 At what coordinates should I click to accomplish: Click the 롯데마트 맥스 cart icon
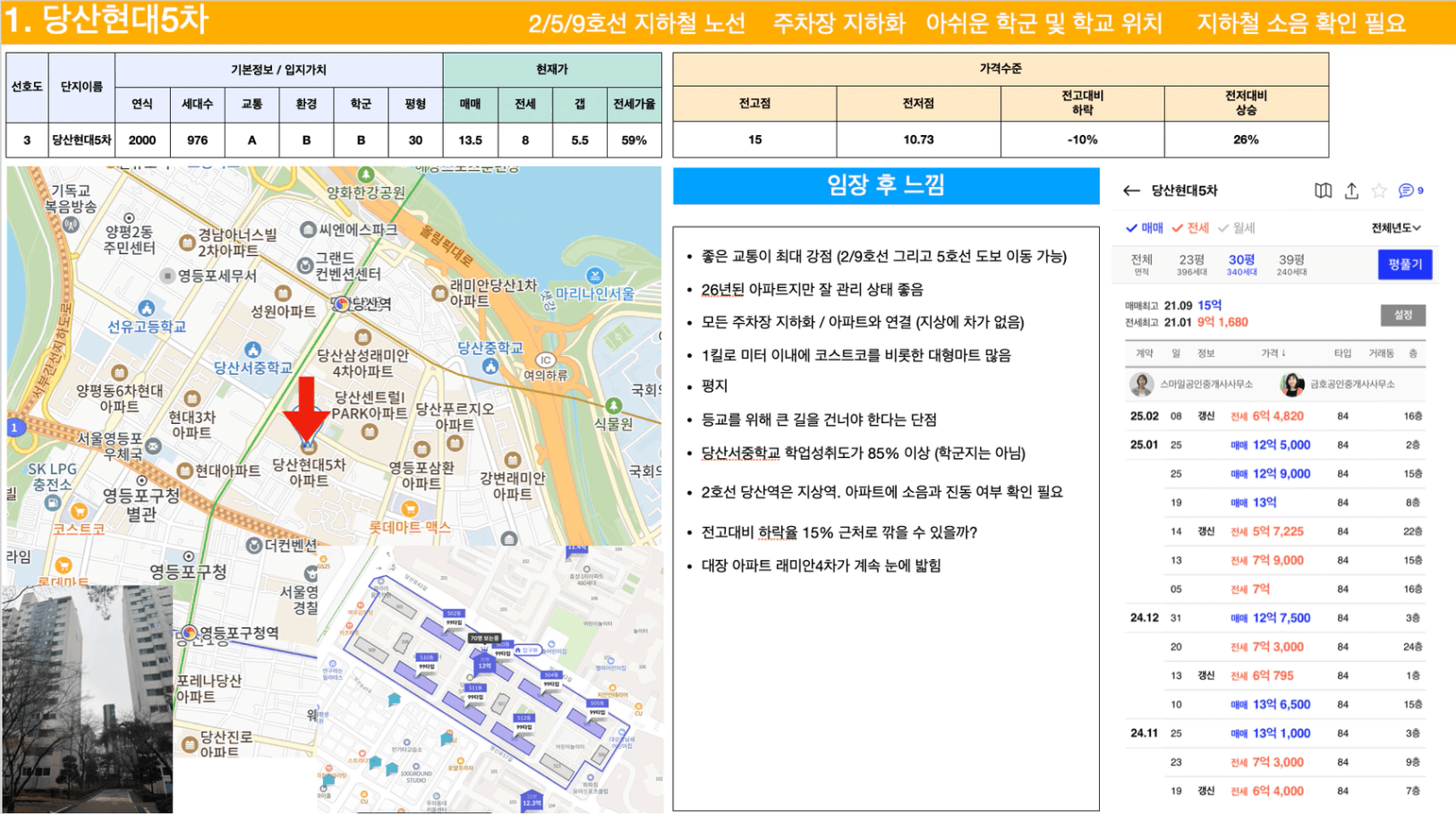pyautogui.click(x=410, y=509)
